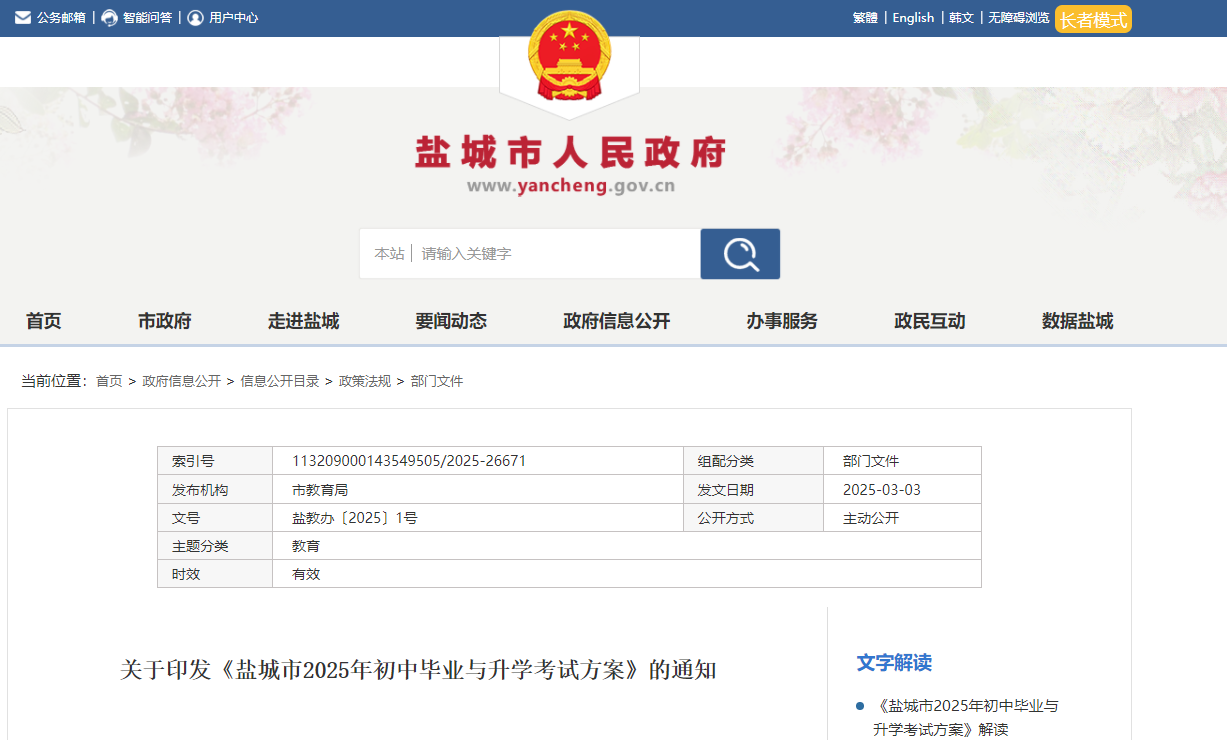Select 数据盐城 in the navigation bar
This screenshot has width=1227, height=740.
pyautogui.click(x=1077, y=321)
